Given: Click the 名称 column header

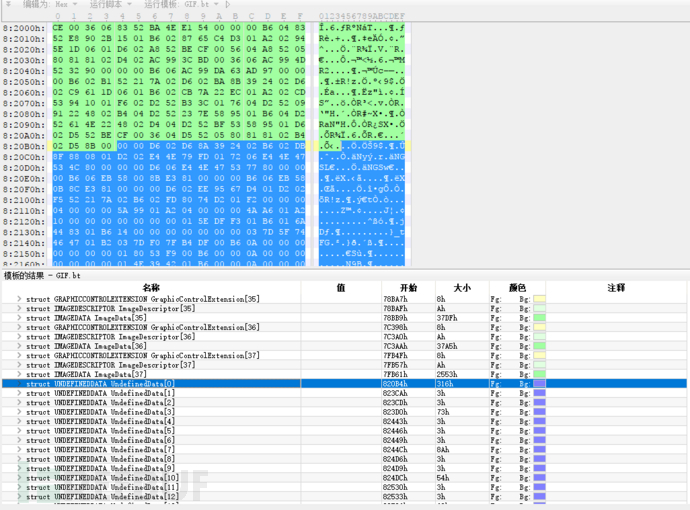Looking at the screenshot, I should (151, 288).
